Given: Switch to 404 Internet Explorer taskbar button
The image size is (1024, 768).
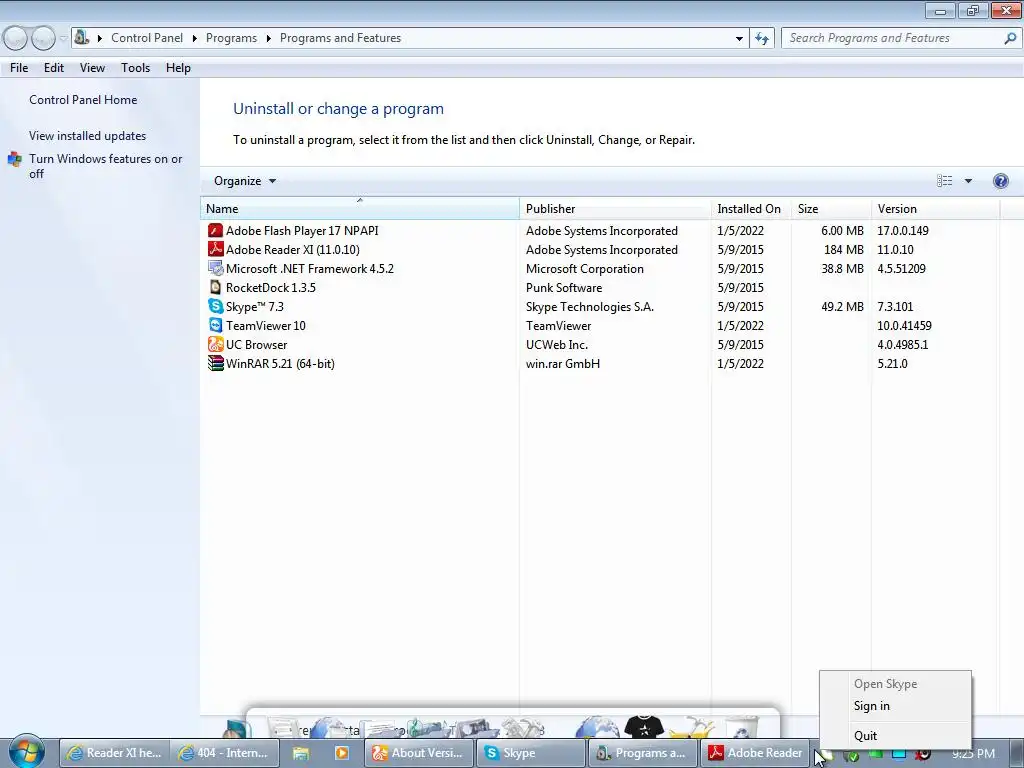Looking at the screenshot, I should pyautogui.click(x=225, y=753).
